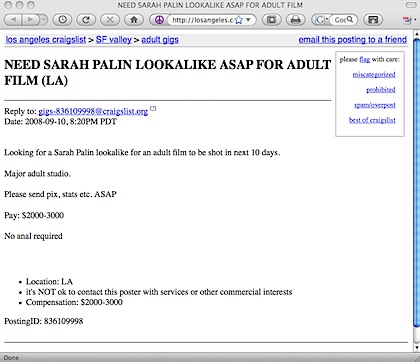Open the address bar dropdown arrow
This screenshot has height=362, width=420.
pos(248,20)
